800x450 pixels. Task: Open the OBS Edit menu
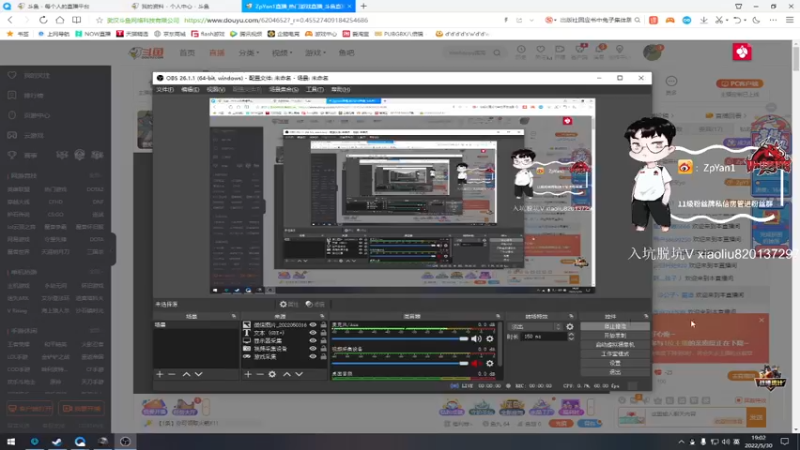(x=190, y=89)
